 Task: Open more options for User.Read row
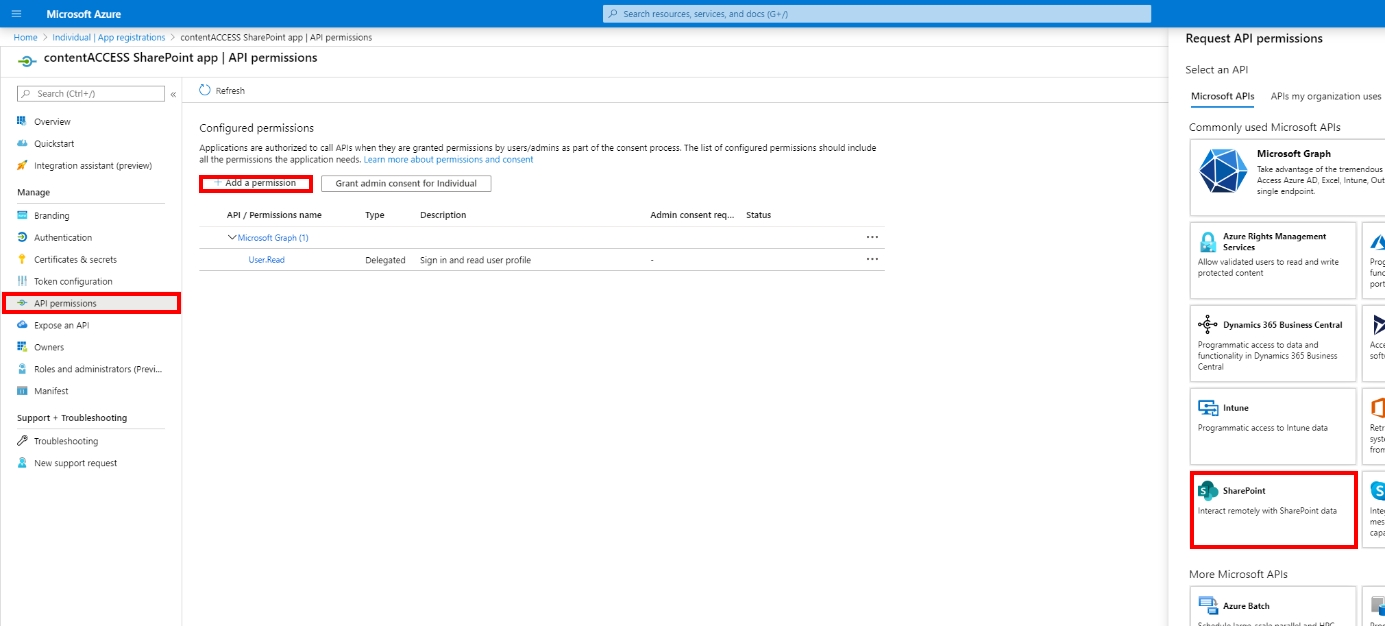(872, 259)
